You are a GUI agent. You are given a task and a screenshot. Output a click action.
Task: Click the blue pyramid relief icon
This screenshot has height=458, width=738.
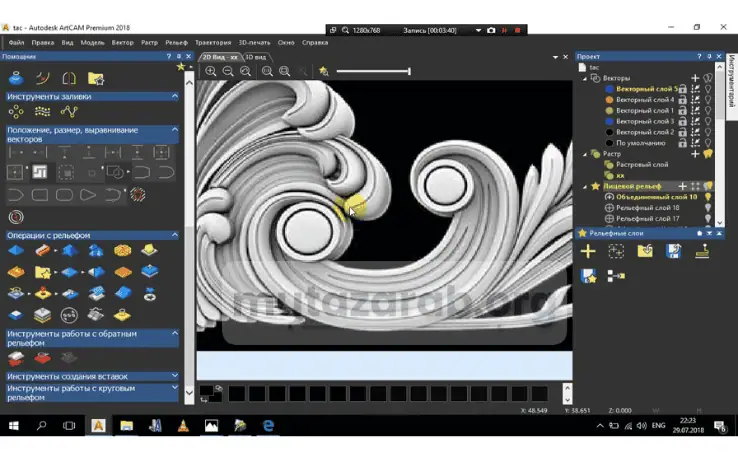pyautogui.click(x=16, y=250)
